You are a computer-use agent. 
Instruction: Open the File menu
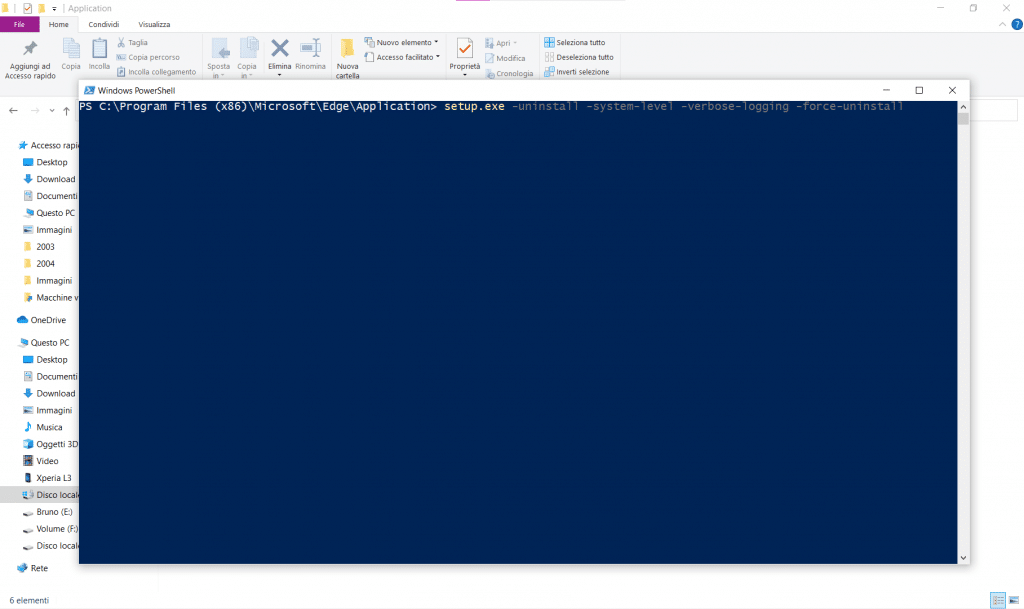pyautogui.click(x=20, y=24)
